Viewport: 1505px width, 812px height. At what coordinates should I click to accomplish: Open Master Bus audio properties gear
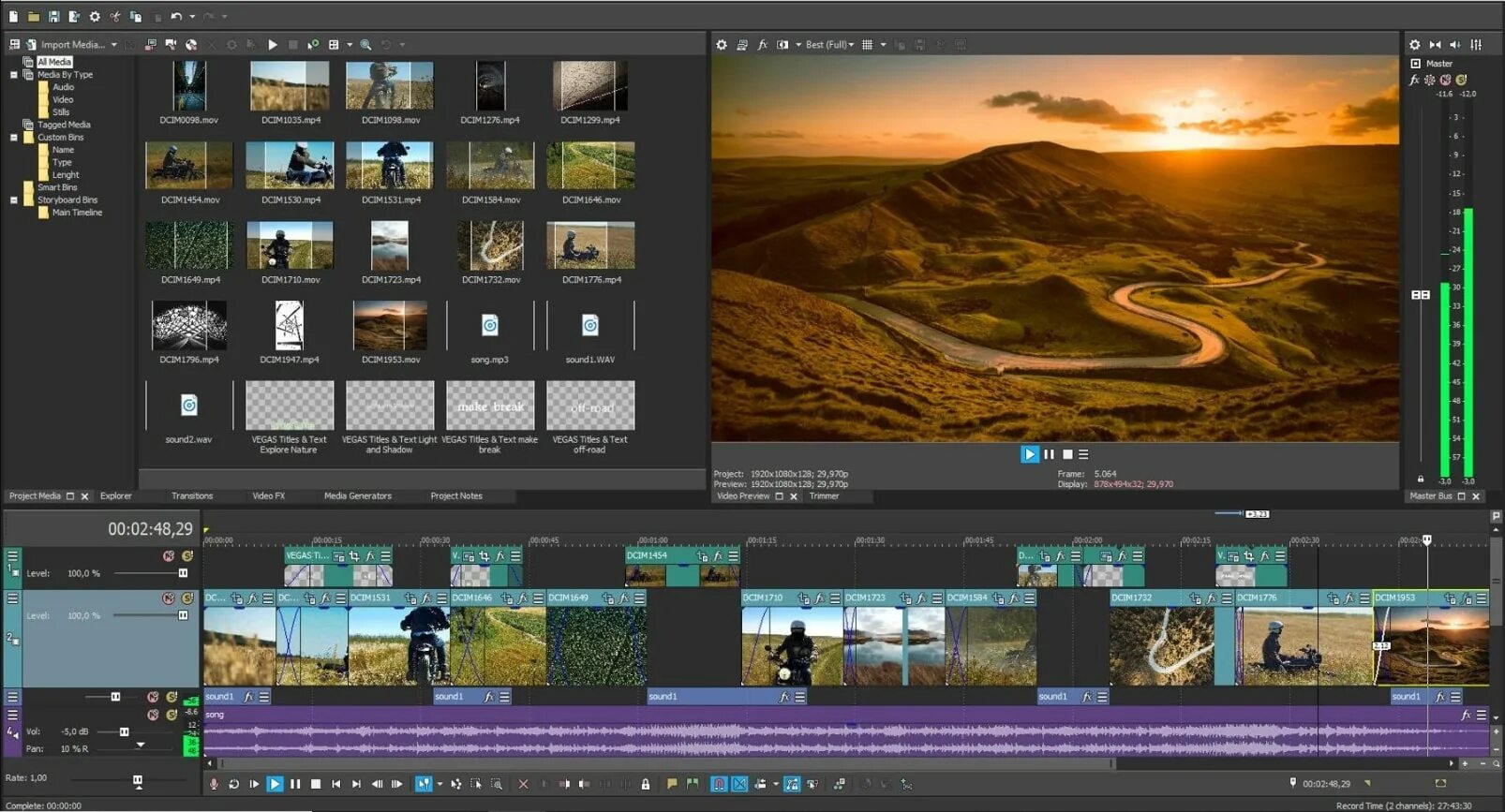[1415, 44]
